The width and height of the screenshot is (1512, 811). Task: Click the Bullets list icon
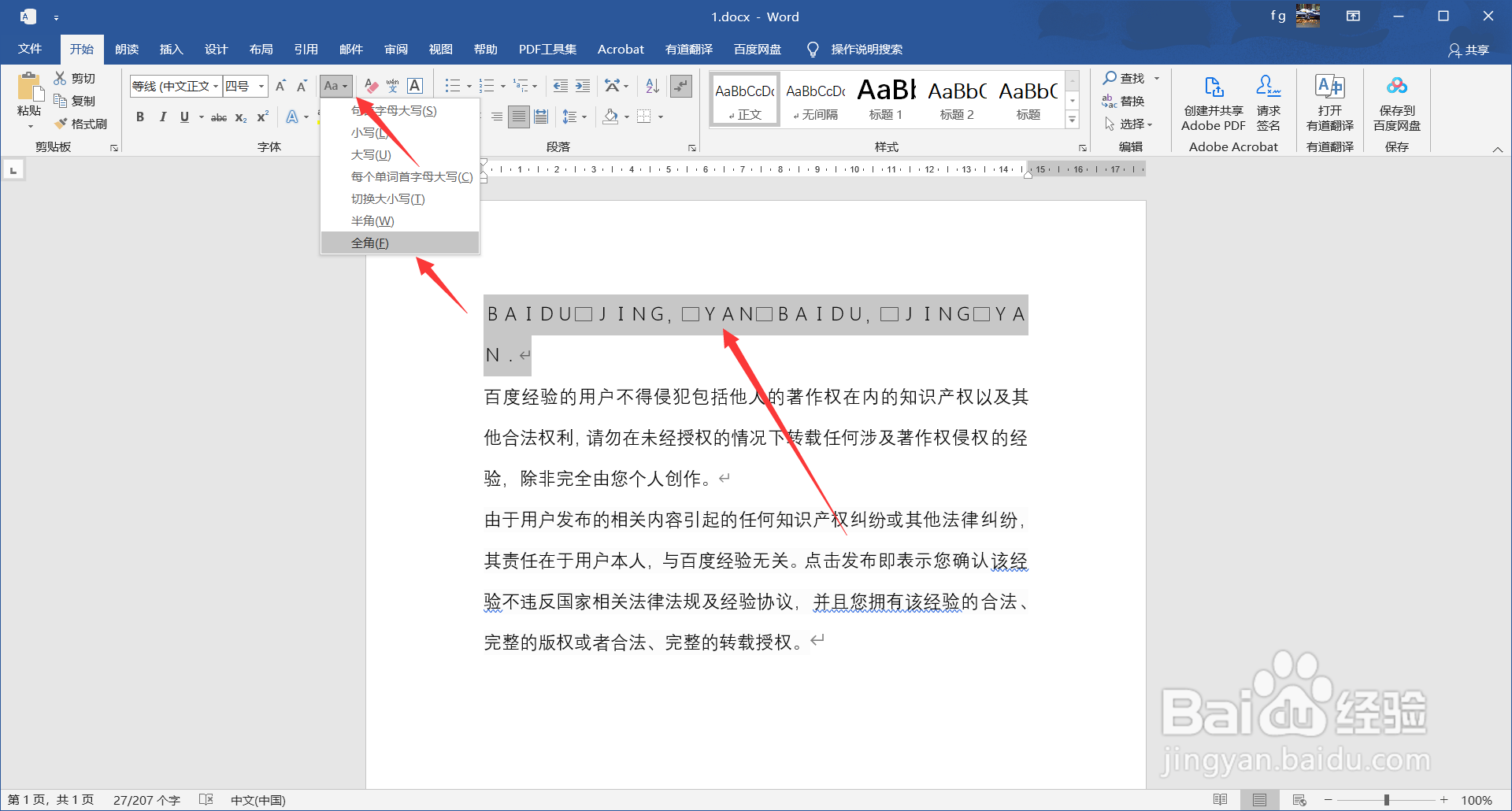(452, 86)
